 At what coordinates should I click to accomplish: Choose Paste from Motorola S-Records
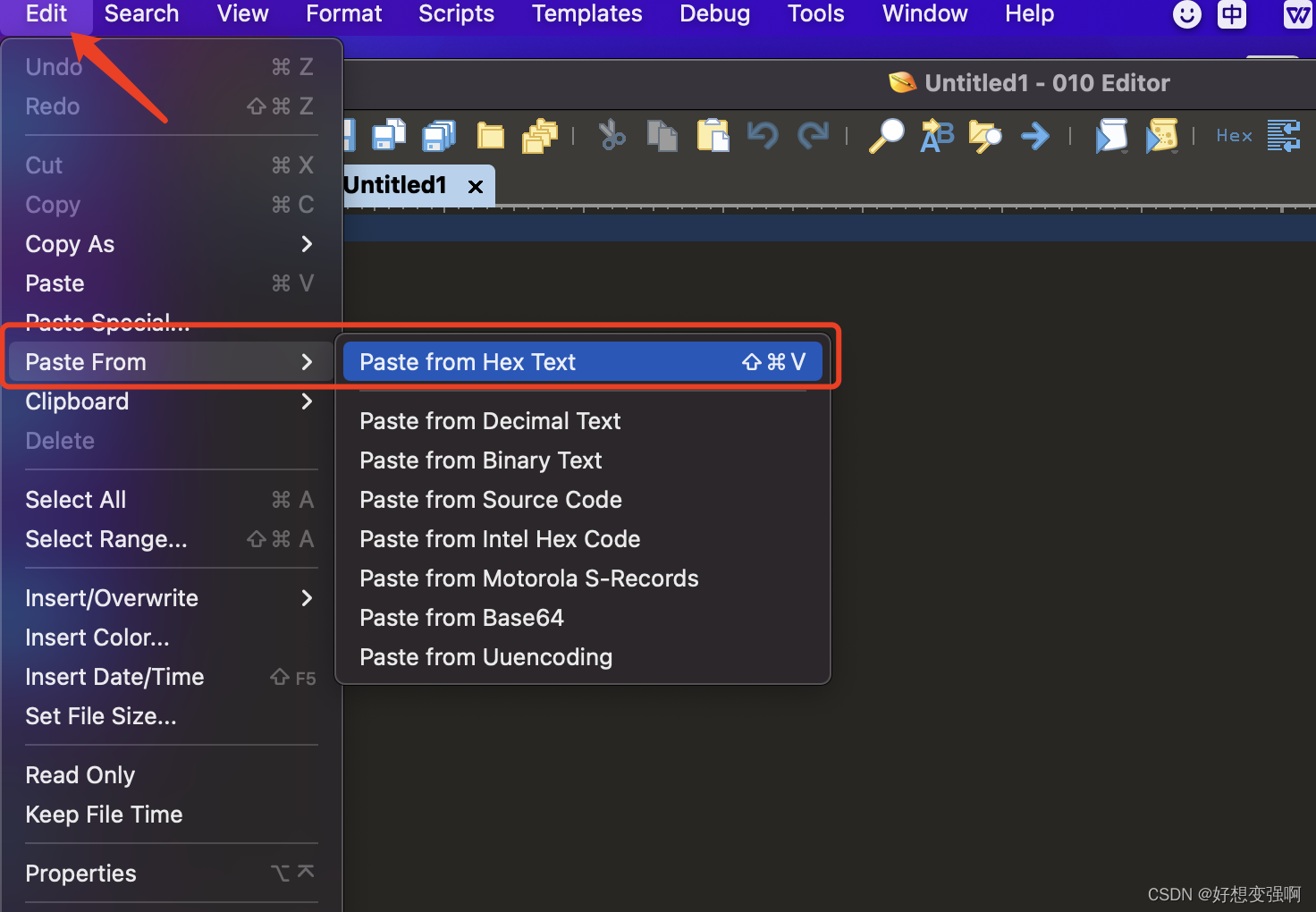click(582, 578)
